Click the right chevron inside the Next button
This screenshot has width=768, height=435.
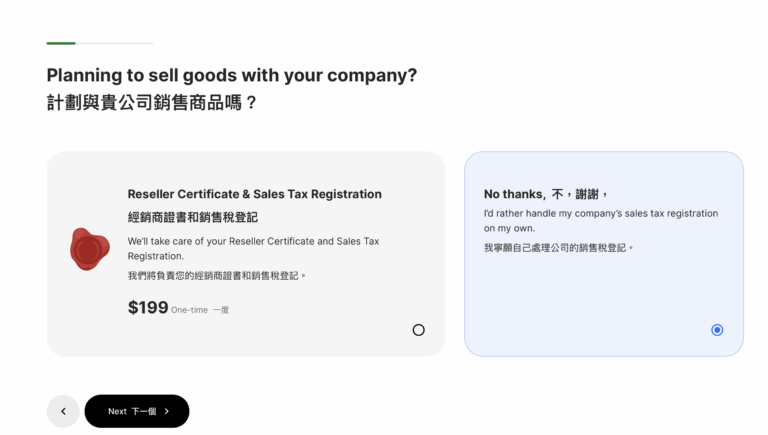[x=167, y=411]
